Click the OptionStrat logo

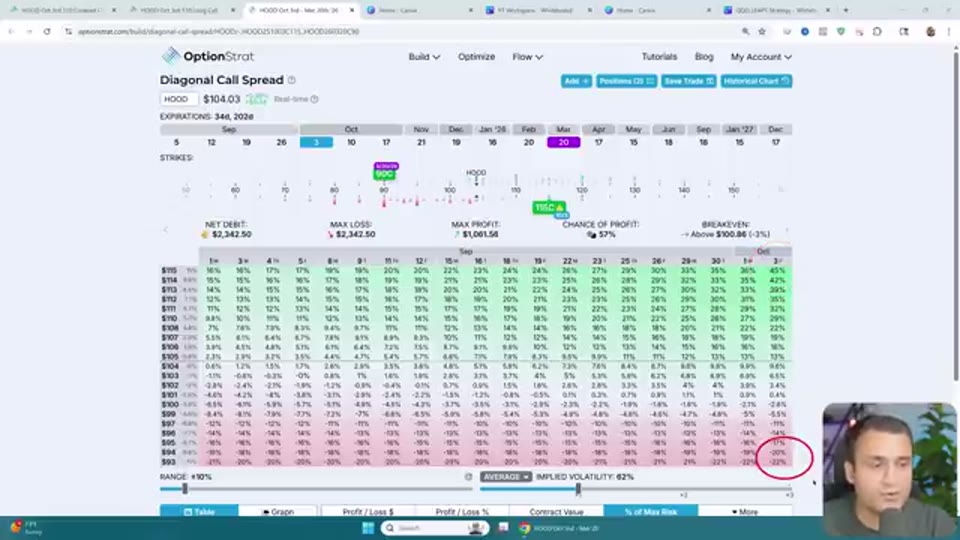tap(208, 56)
